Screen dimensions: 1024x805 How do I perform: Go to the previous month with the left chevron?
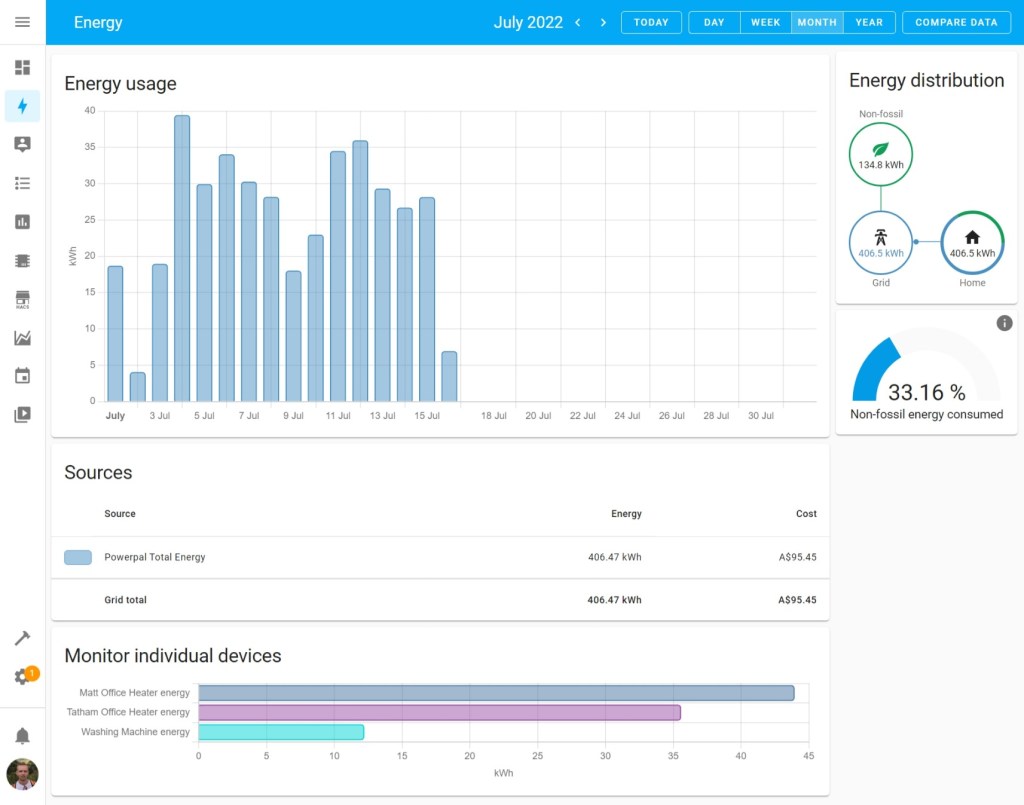click(x=577, y=21)
